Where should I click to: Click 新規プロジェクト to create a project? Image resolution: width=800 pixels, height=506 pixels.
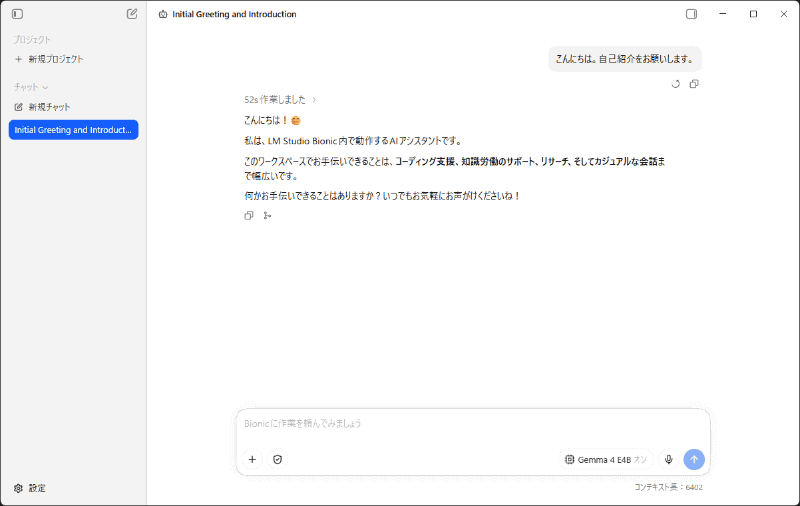[49, 59]
